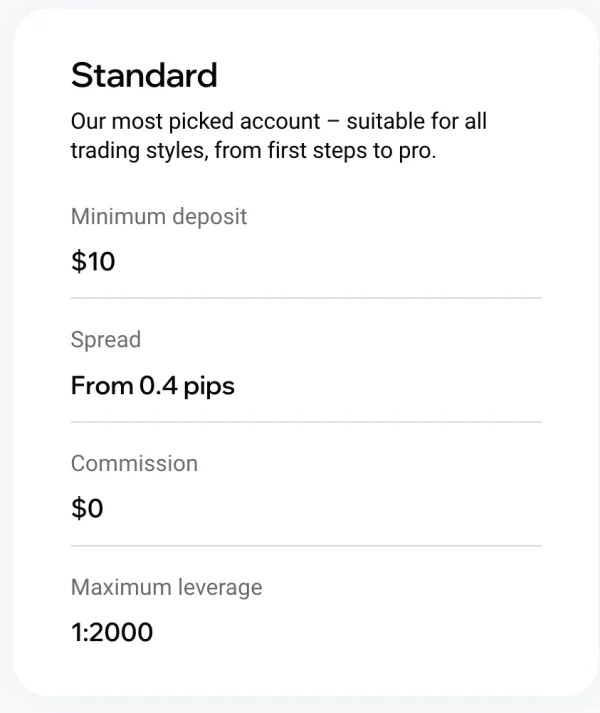The width and height of the screenshot is (600, 713).
Task: Click the Commission label
Action: point(134,464)
